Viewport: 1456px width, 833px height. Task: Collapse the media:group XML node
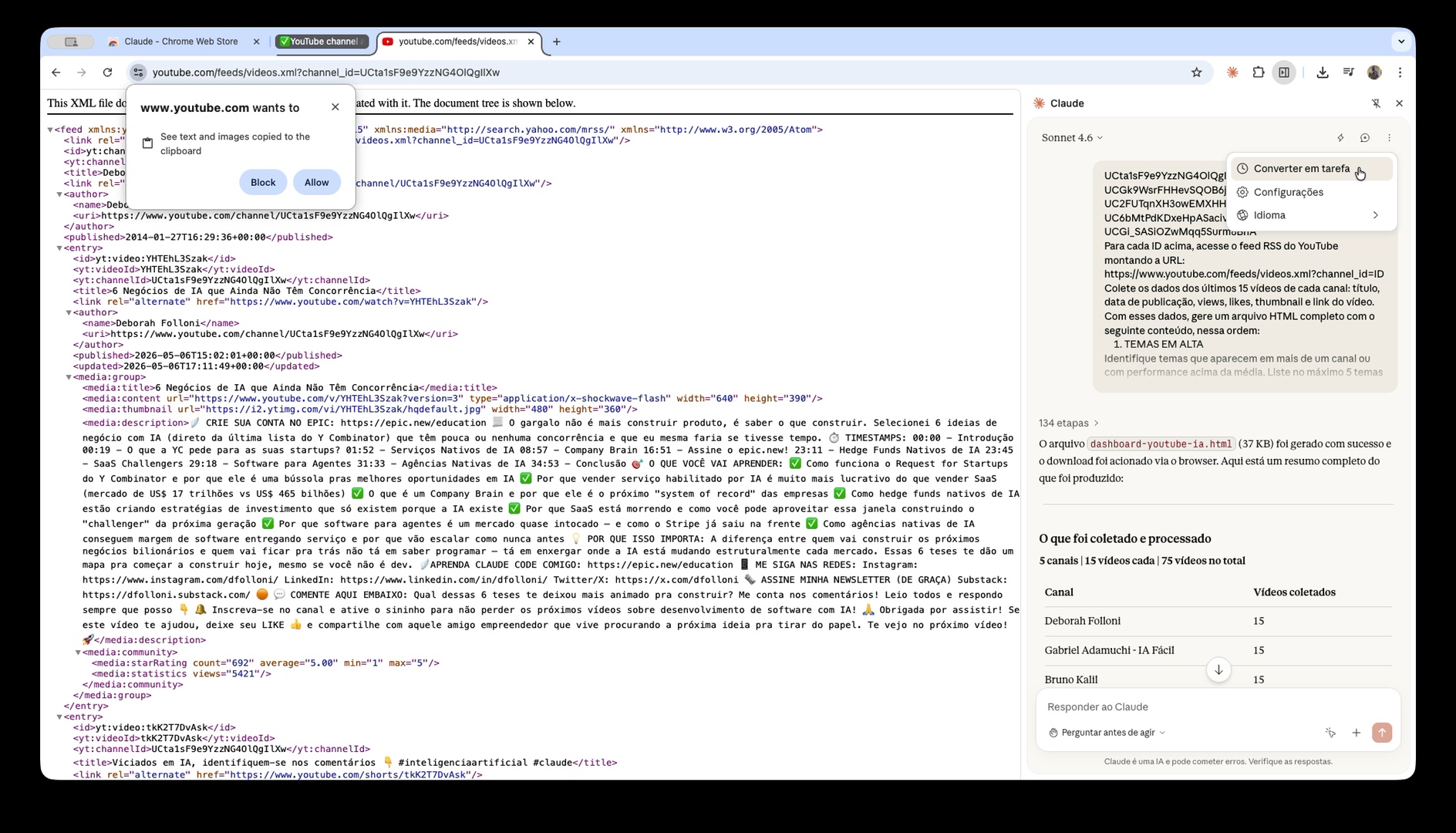click(69, 378)
